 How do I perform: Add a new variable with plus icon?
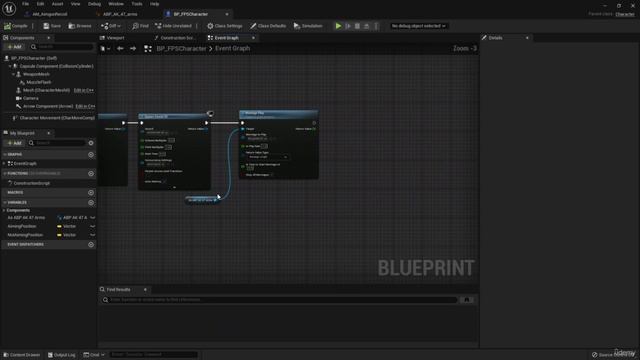(91, 202)
